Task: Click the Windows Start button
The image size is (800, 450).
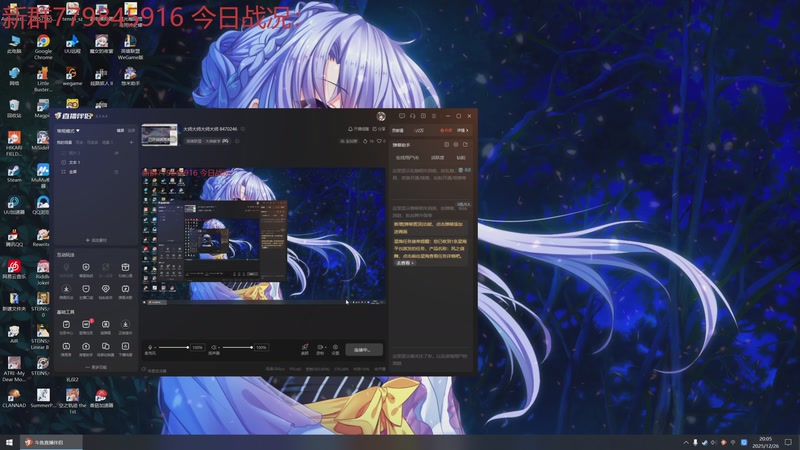Action: pos(9,442)
